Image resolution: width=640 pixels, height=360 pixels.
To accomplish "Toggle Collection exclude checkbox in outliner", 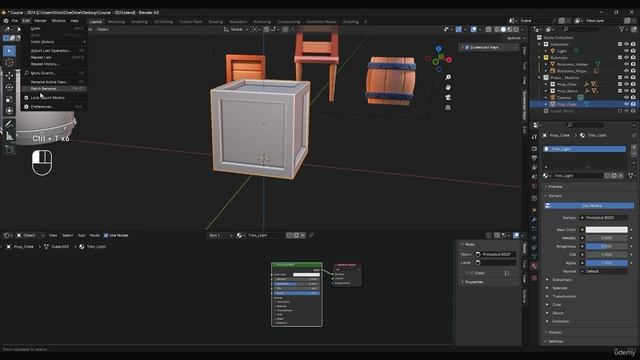I will 620,44.
